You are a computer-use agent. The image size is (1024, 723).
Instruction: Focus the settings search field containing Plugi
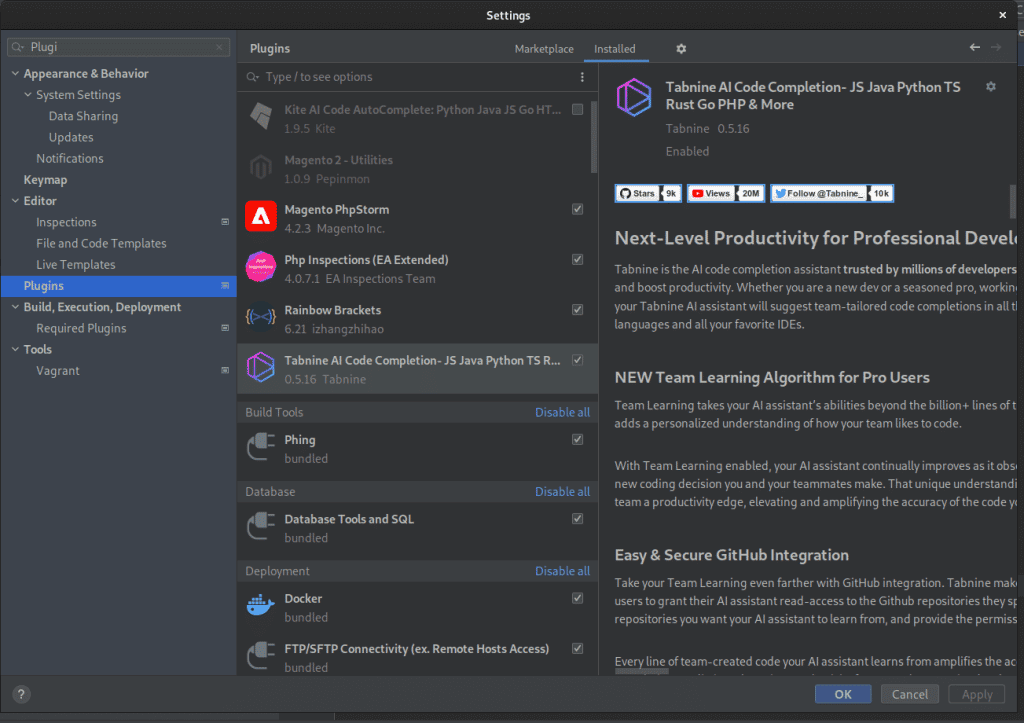118,47
